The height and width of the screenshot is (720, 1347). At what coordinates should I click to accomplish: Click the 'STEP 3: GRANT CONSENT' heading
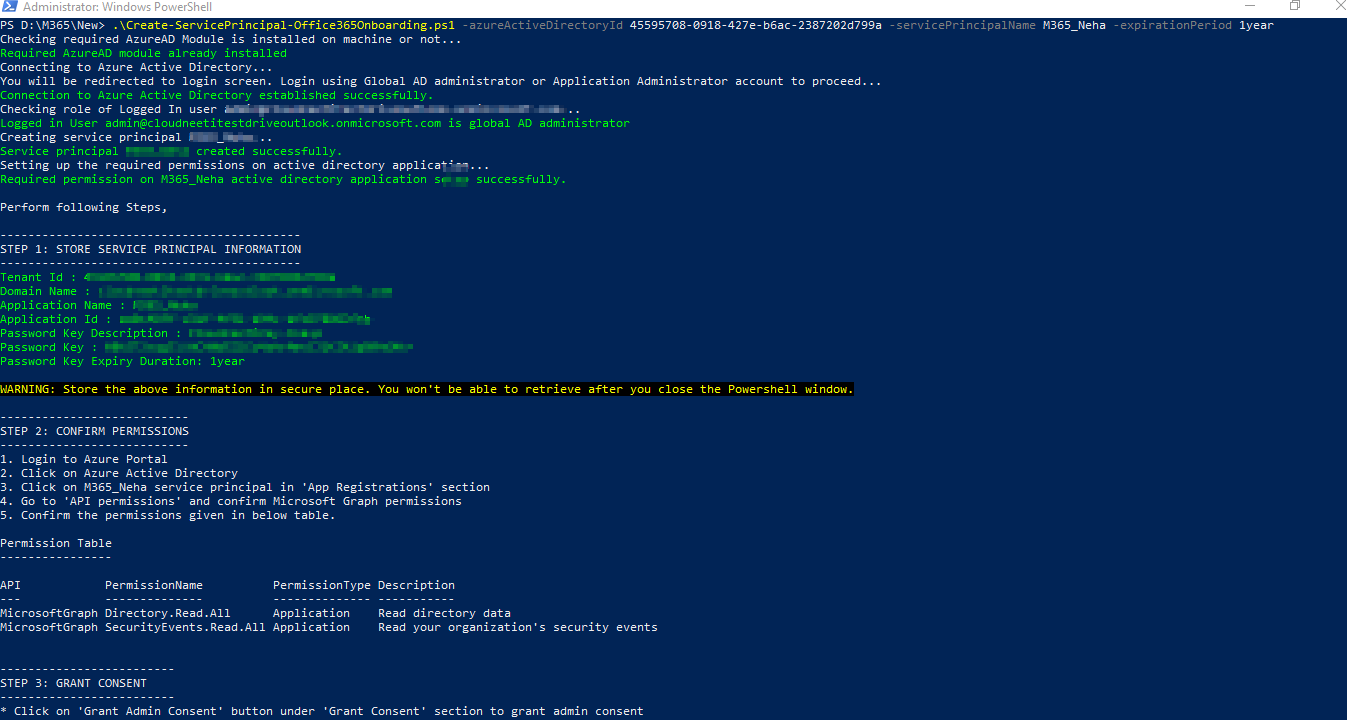(x=73, y=683)
